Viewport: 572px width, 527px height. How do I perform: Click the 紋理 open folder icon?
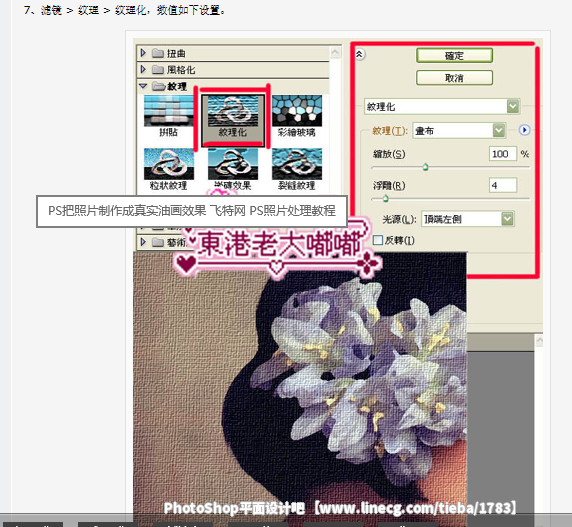[158, 86]
